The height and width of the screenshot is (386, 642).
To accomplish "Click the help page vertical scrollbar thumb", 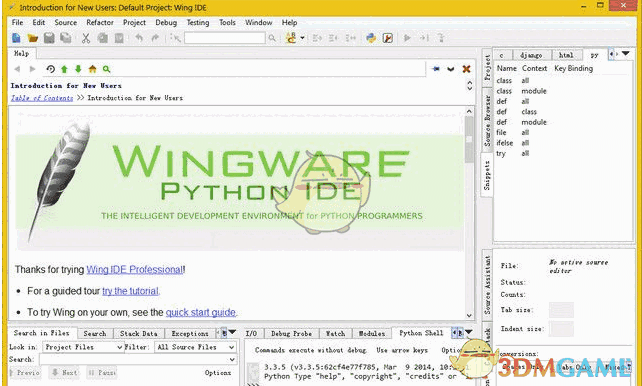I will point(469,139).
